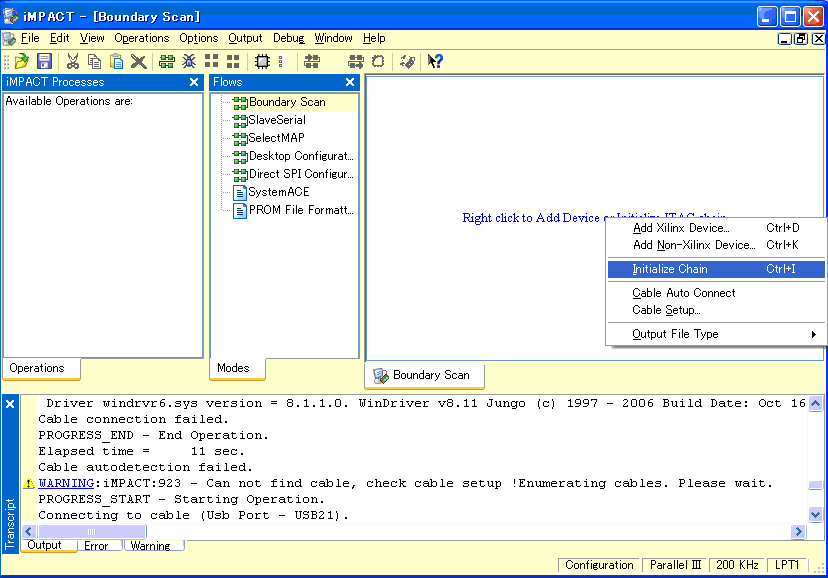Click the transcript scroll-up arrow
This screenshot has height=578, width=828.
click(815, 404)
